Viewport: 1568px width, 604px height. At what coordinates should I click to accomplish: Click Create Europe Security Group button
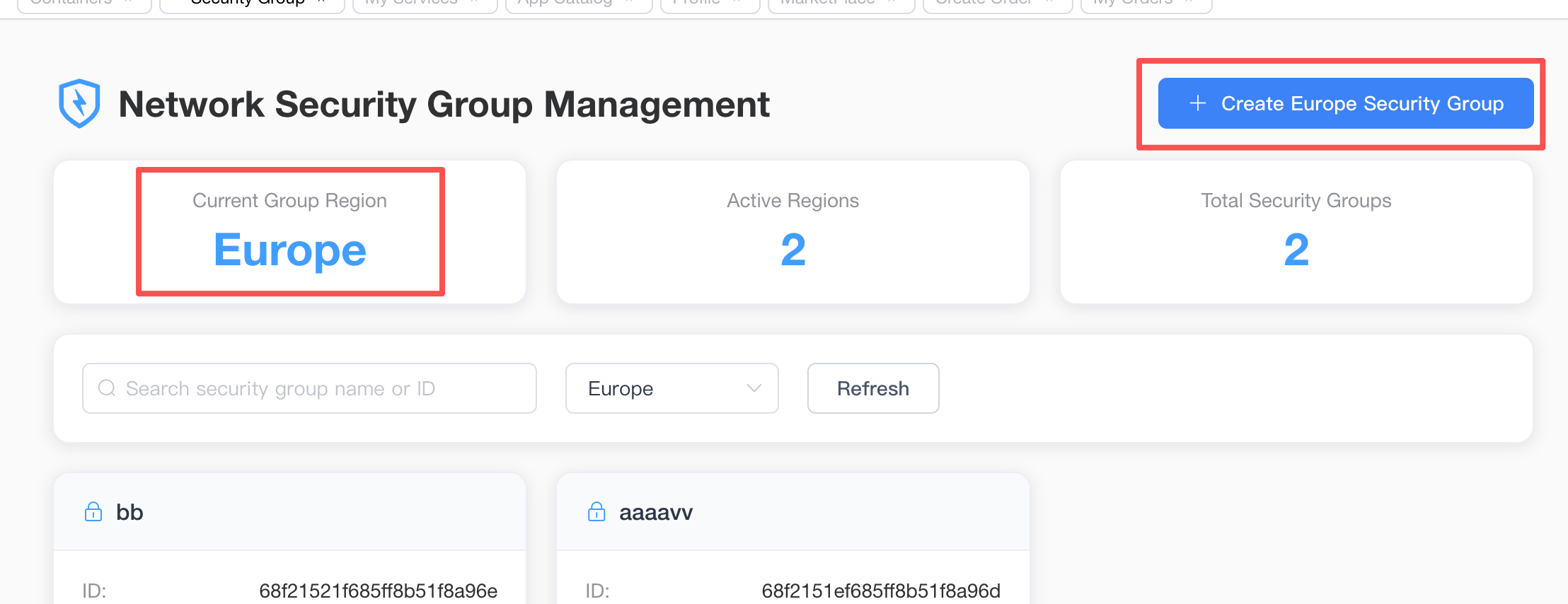[1345, 103]
